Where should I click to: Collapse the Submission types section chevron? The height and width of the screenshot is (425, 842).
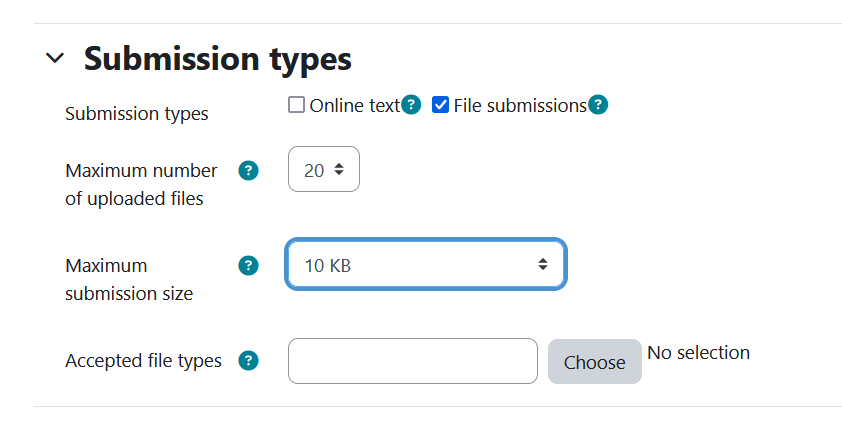55,57
